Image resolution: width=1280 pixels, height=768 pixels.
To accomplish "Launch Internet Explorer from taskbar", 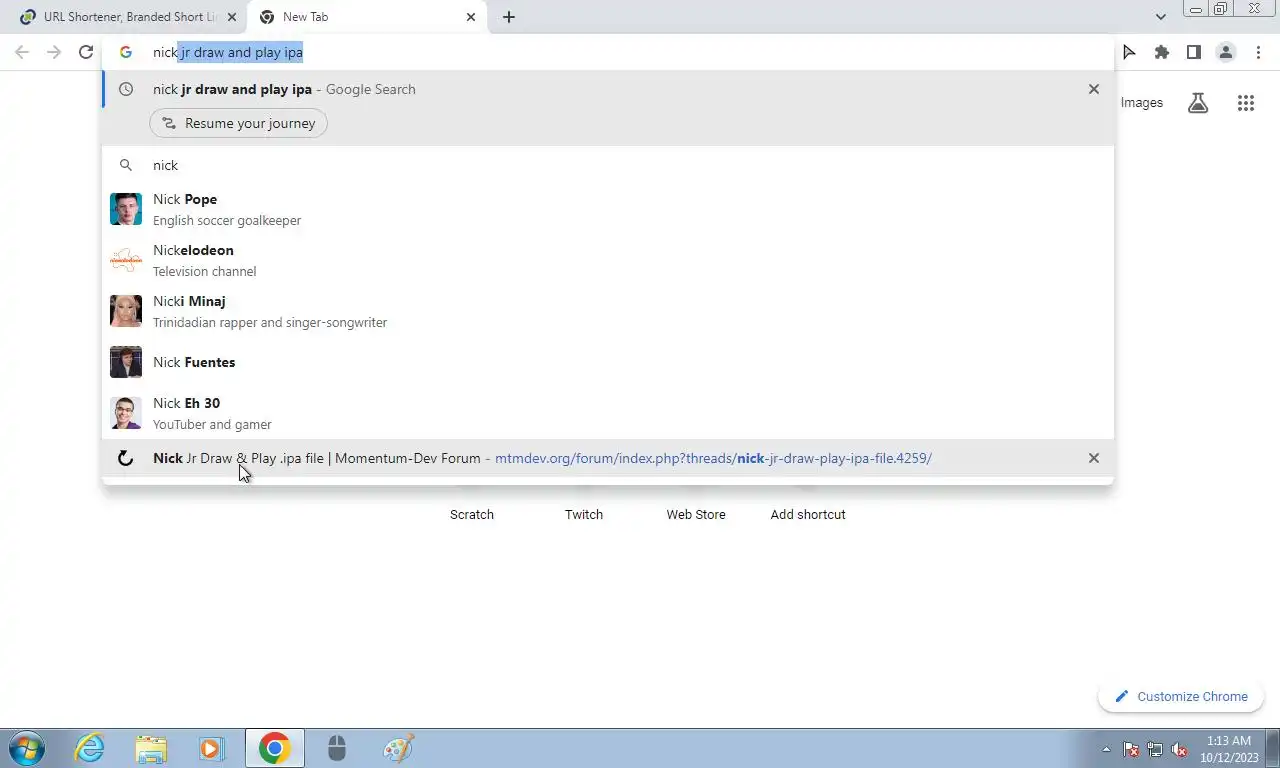I will (90, 748).
